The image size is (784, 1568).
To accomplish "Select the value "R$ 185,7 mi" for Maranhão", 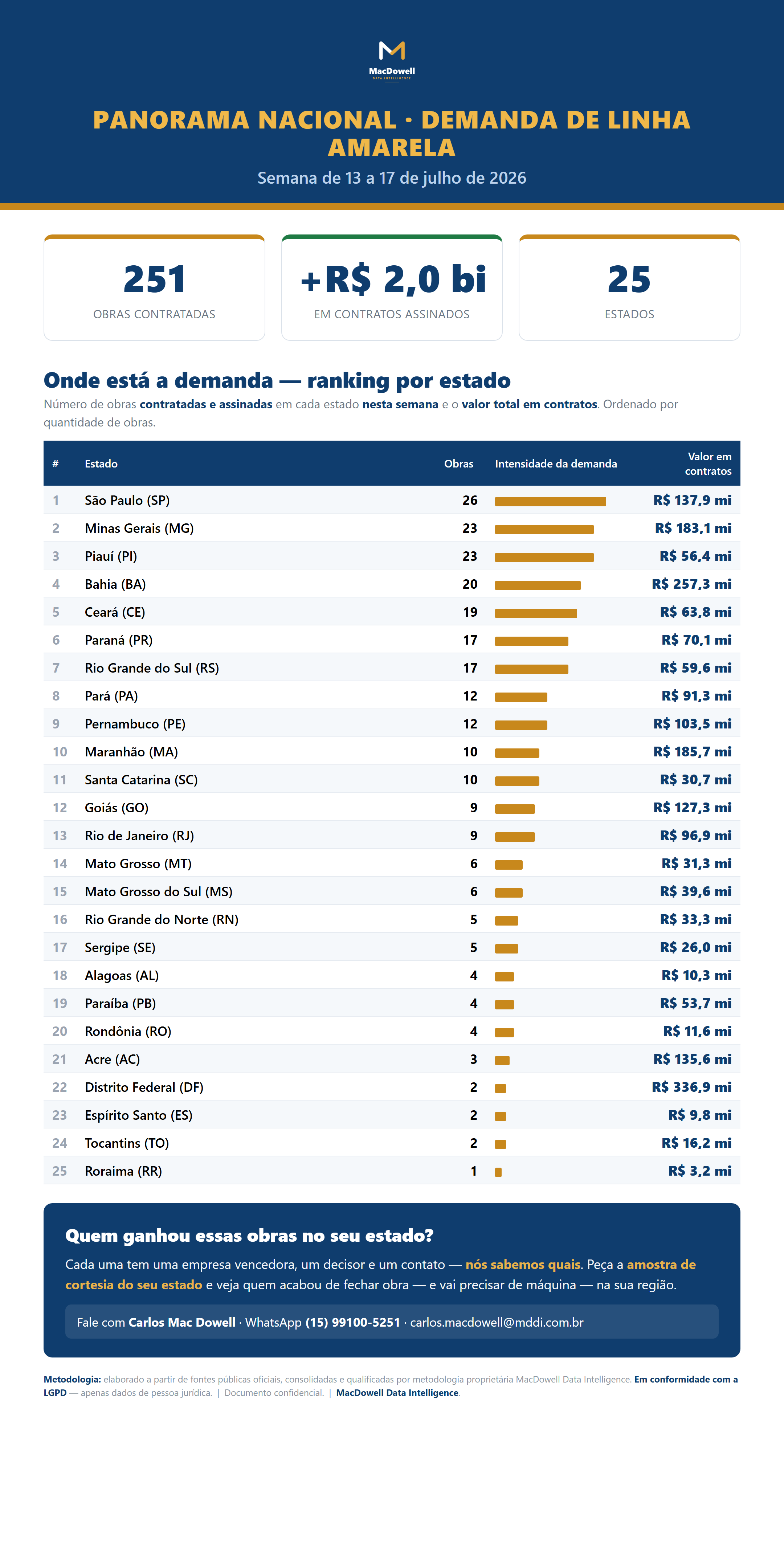I will (693, 752).
